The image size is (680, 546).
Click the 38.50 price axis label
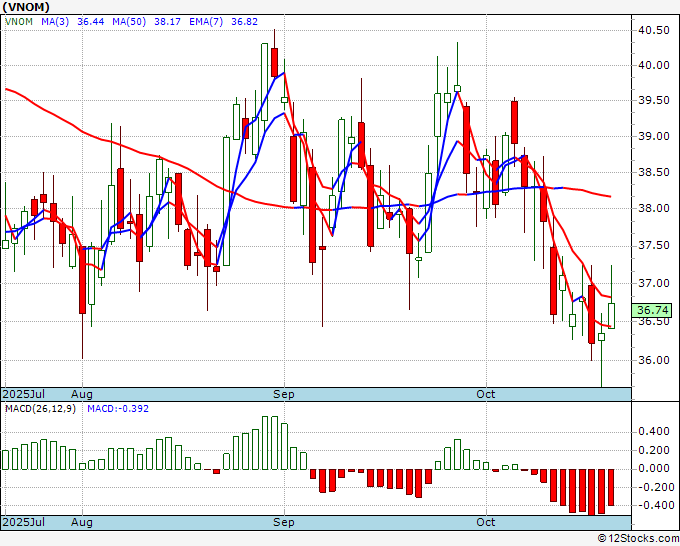point(654,173)
